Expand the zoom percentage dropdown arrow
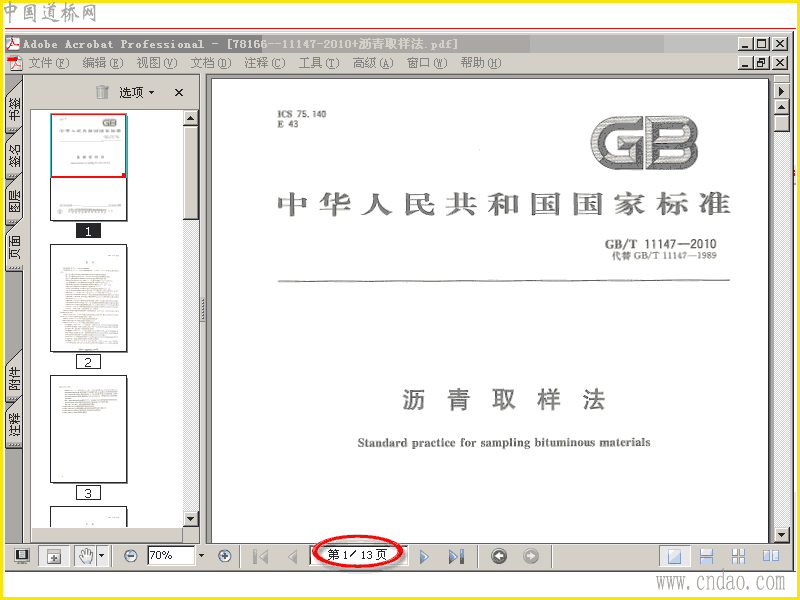Viewport: 800px width, 600px height. (x=201, y=556)
